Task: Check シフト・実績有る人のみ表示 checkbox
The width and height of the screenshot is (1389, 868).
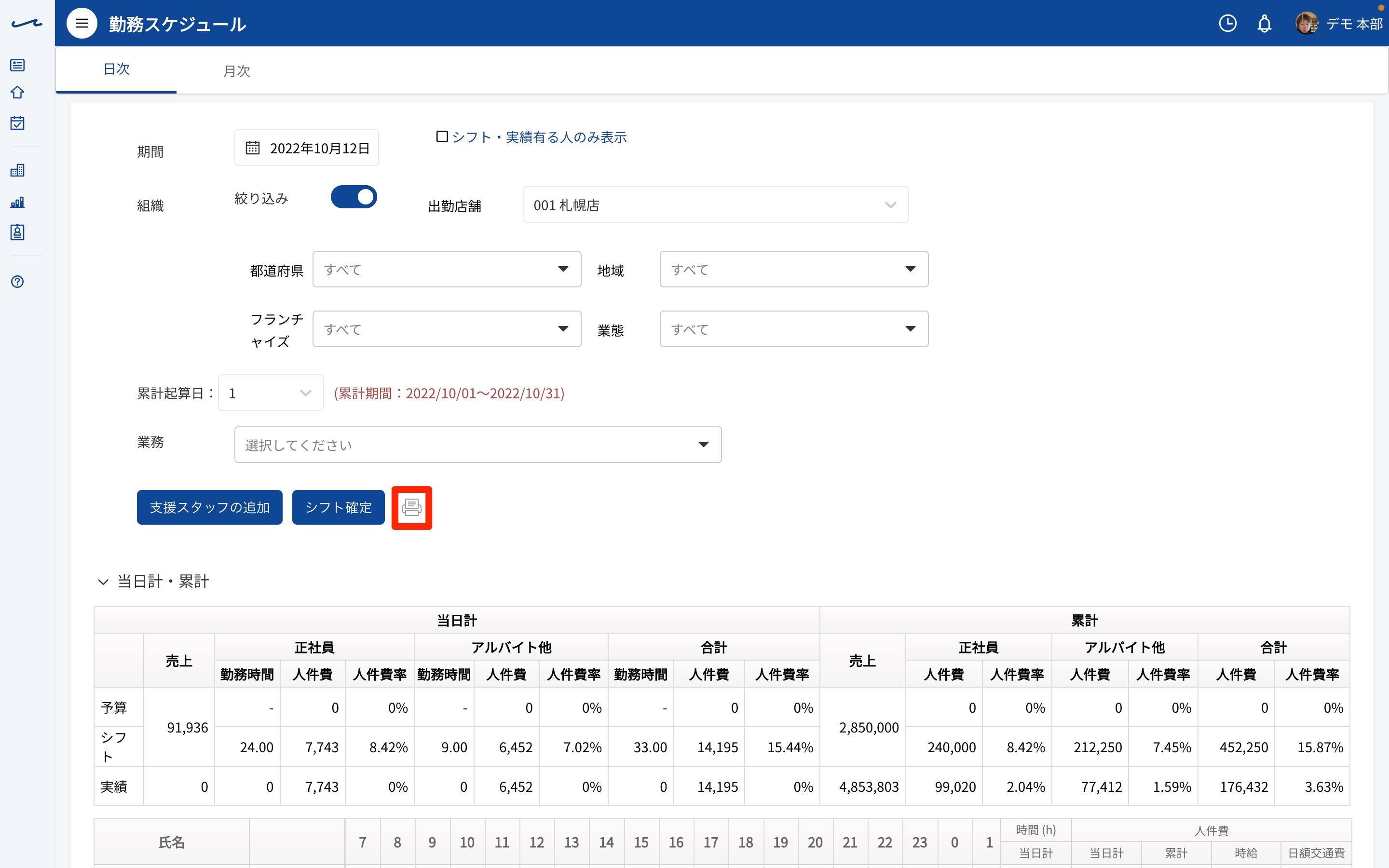Action: coord(442,136)
